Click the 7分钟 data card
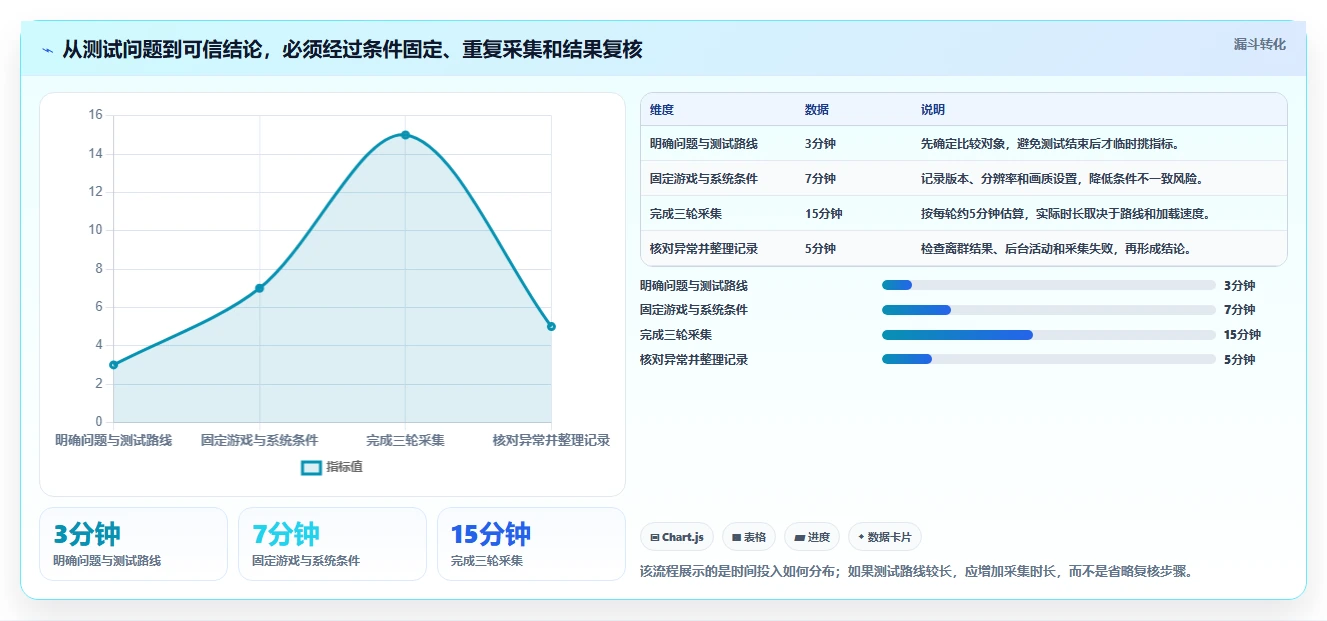Viewport: 1327px width, 621px height. [332, 544]
